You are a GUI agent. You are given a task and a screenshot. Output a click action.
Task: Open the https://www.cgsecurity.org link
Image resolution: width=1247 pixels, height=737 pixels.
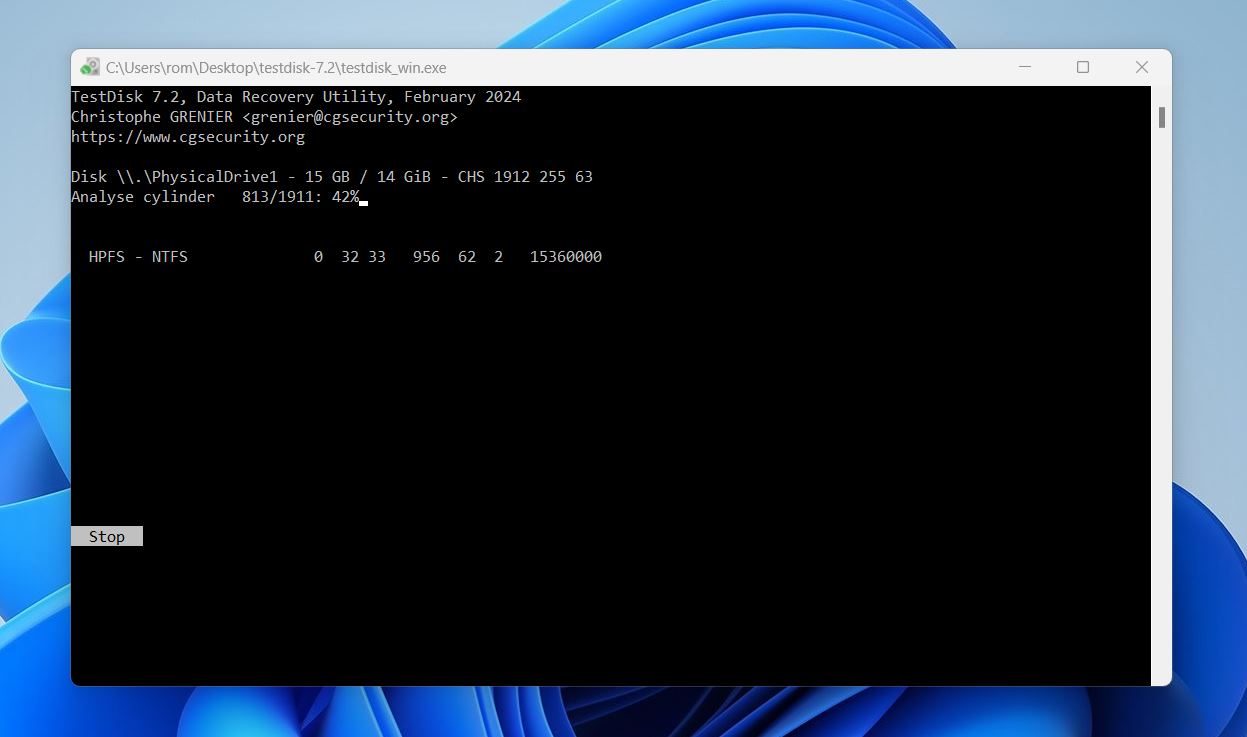pyautogui.click(x=187, y=136)
